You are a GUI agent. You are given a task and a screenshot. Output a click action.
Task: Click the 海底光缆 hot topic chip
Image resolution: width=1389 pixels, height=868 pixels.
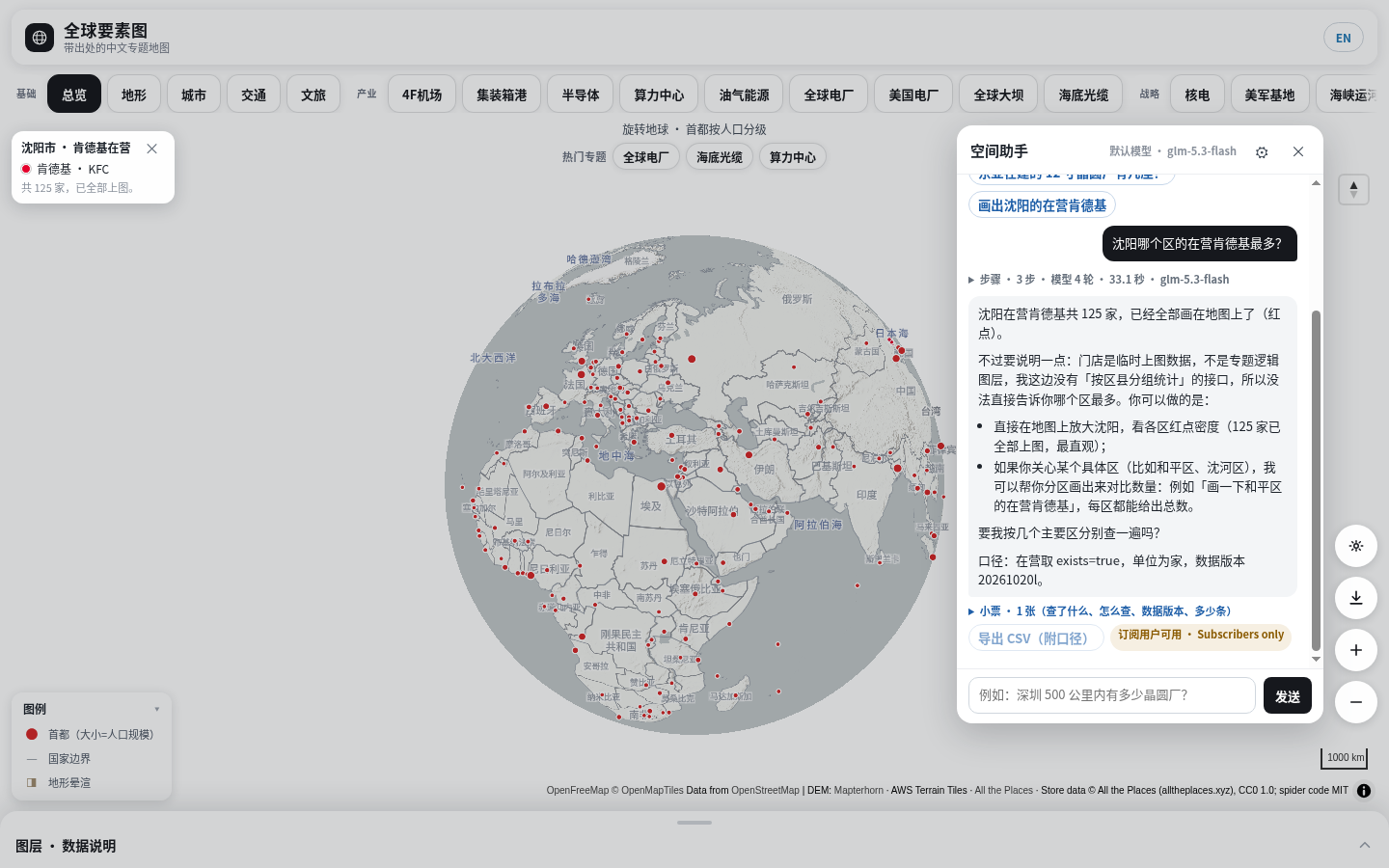tap(720, 157)
